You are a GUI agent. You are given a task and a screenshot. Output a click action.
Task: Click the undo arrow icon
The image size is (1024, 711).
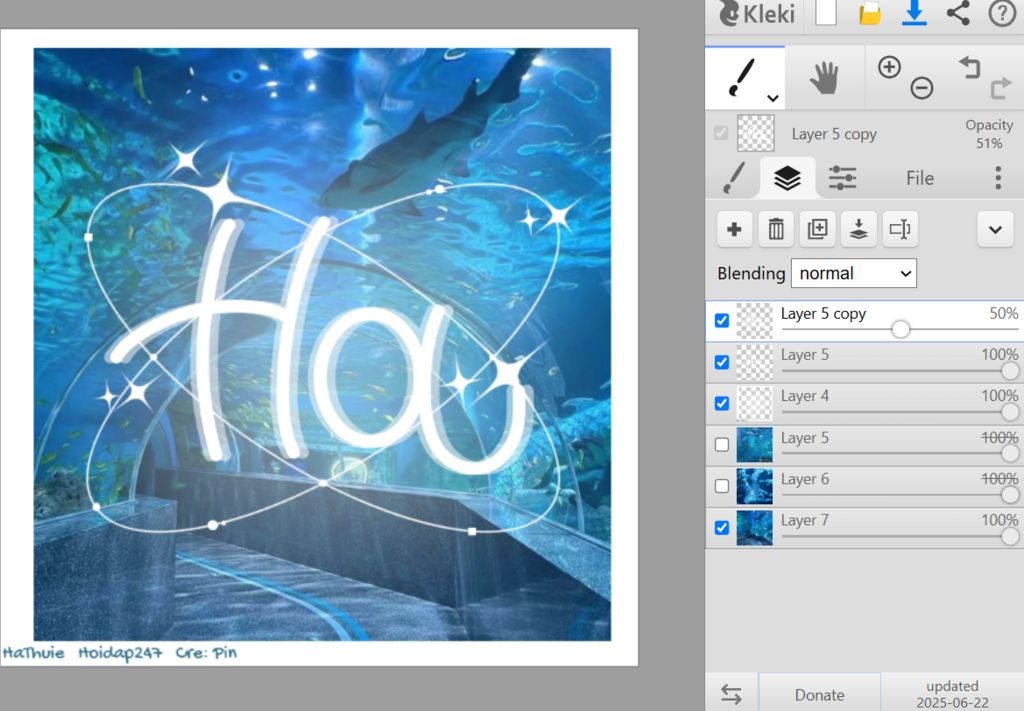point(969,67)
